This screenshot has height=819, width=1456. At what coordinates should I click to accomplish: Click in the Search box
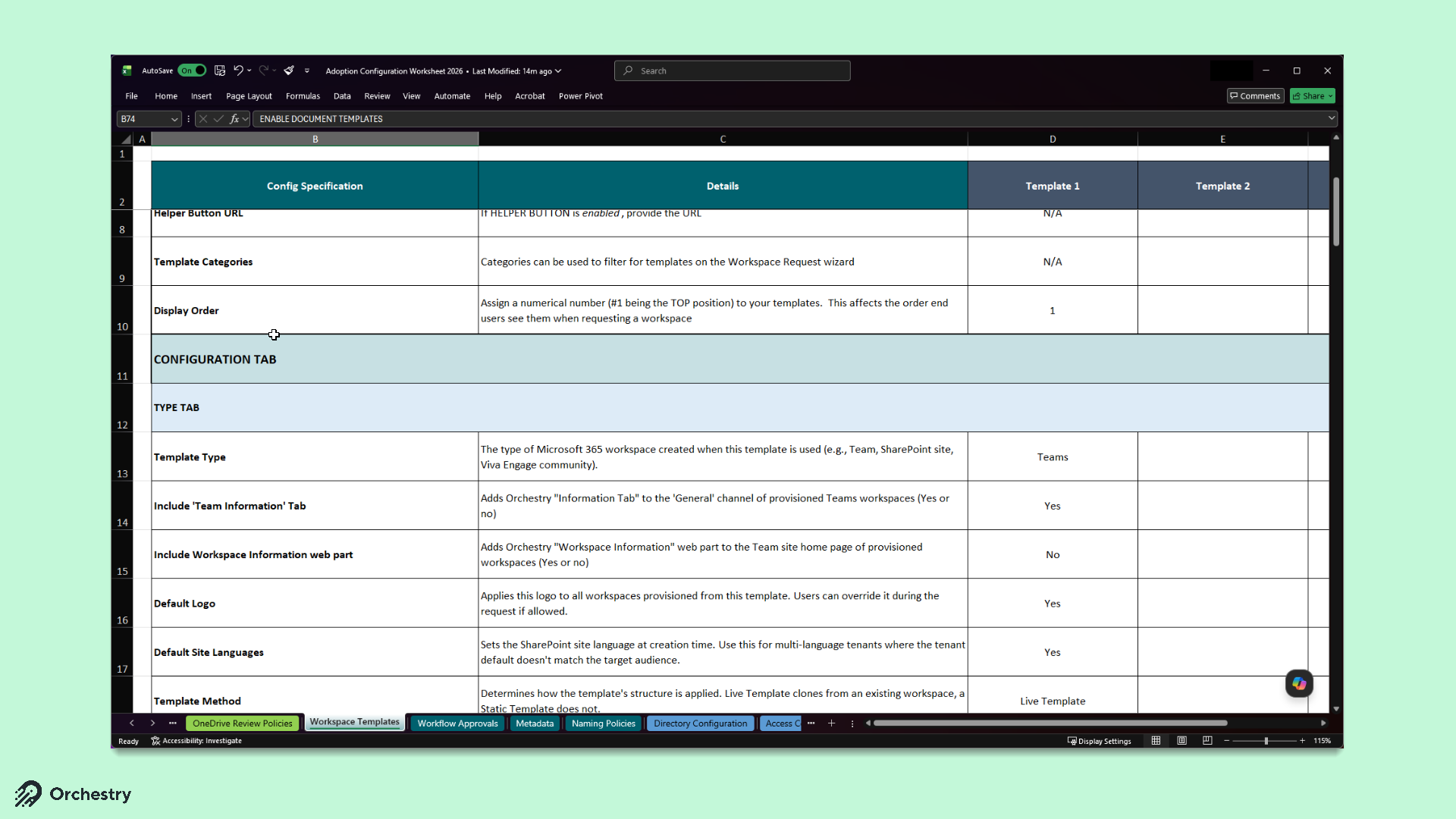[x=732, y=71]
